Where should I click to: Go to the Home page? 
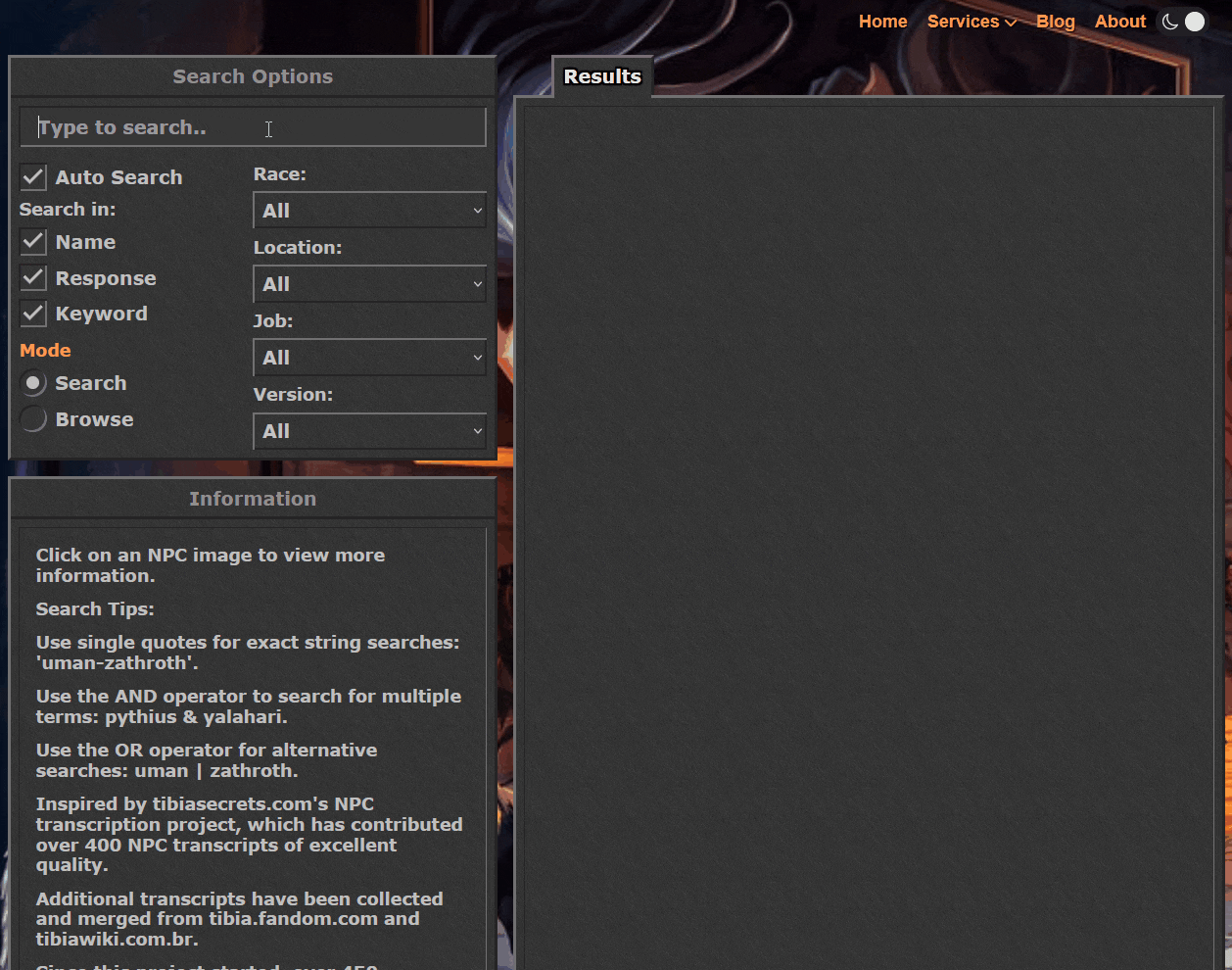[x=882, y=22]
